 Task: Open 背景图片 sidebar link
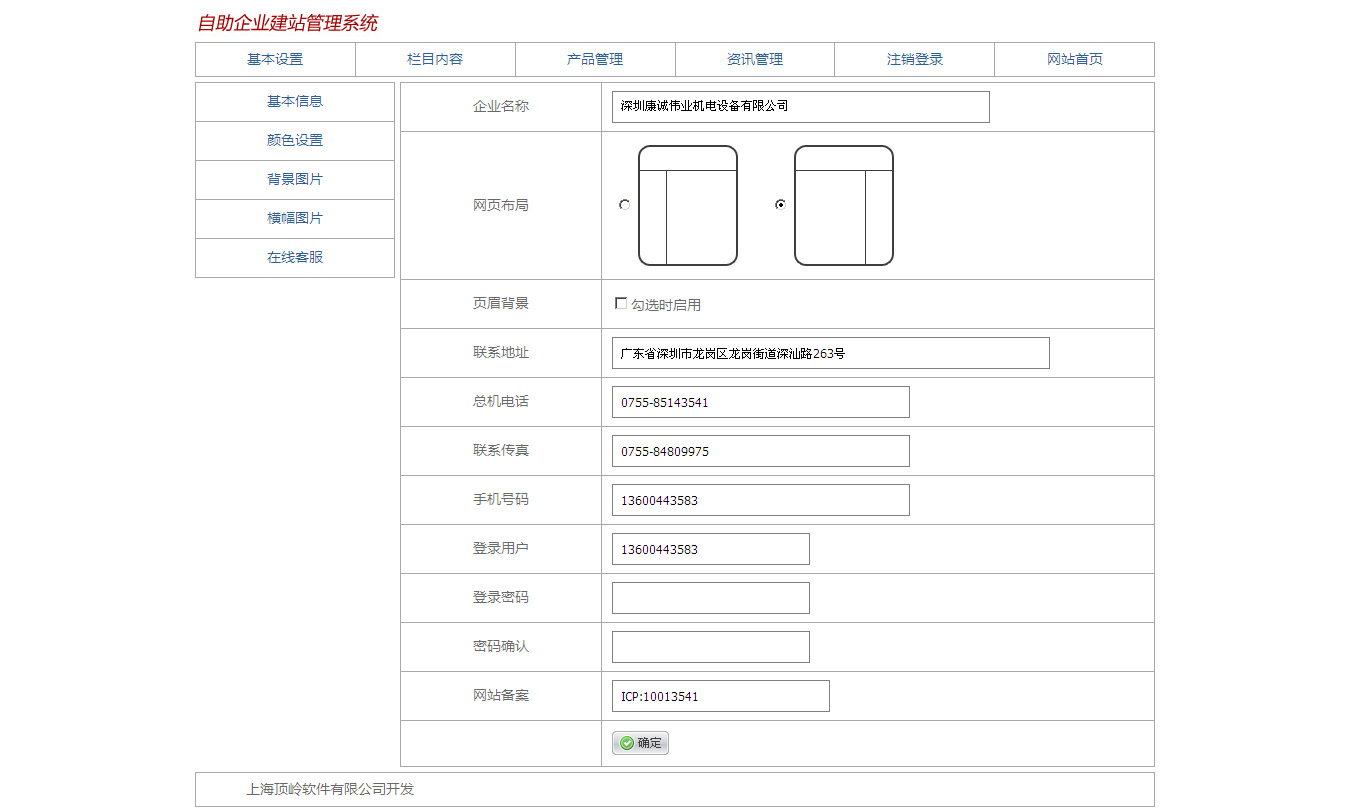point(295,180)
